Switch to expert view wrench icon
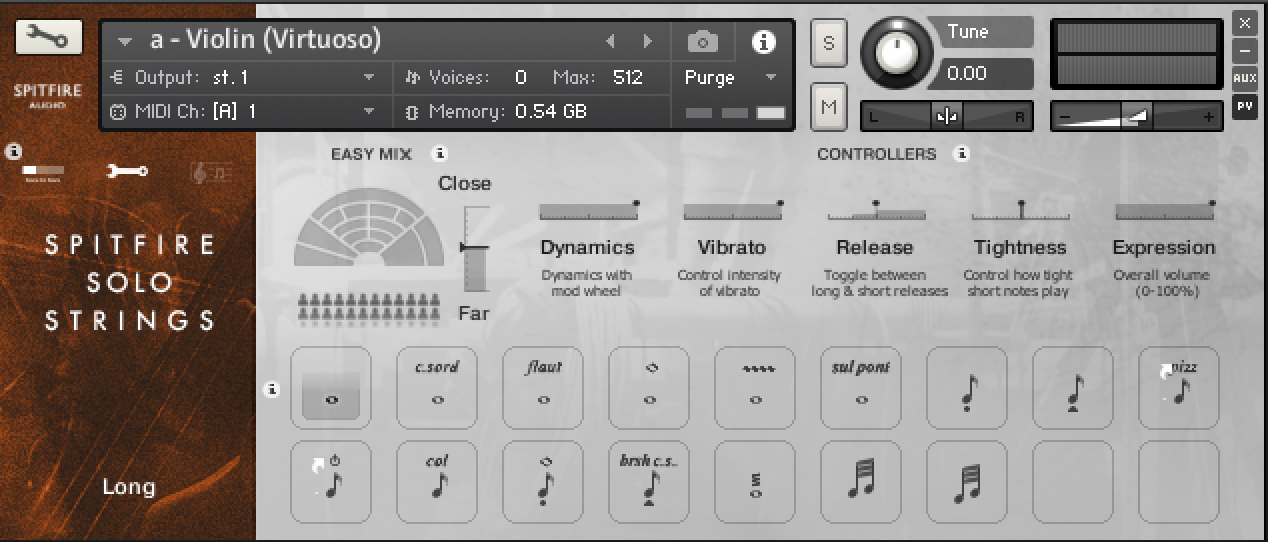Image resolution: width=1268 pixels, height=542 pixels. pyautogui.click(x=128, y=171)
